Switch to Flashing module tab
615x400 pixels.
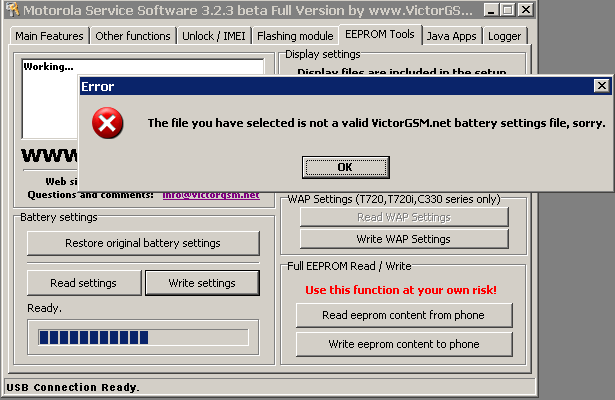[295, 36]
